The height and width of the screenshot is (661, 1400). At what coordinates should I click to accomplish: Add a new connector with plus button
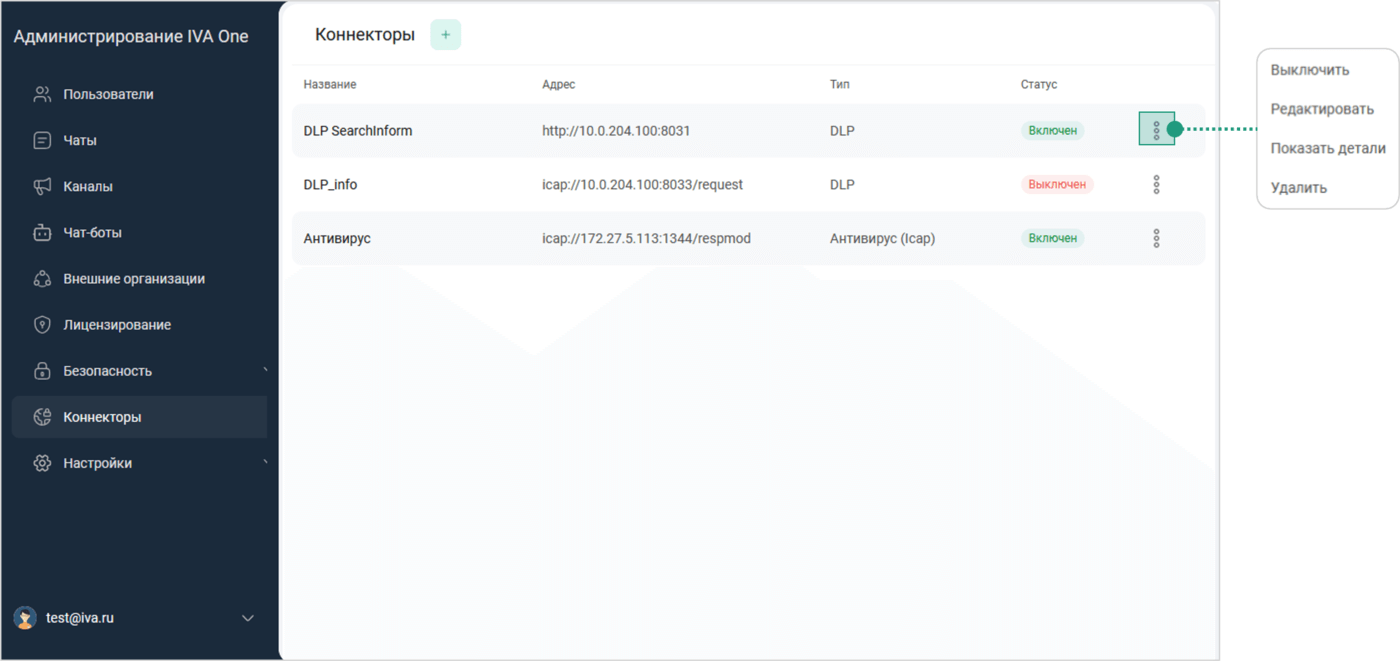(445, 35)
